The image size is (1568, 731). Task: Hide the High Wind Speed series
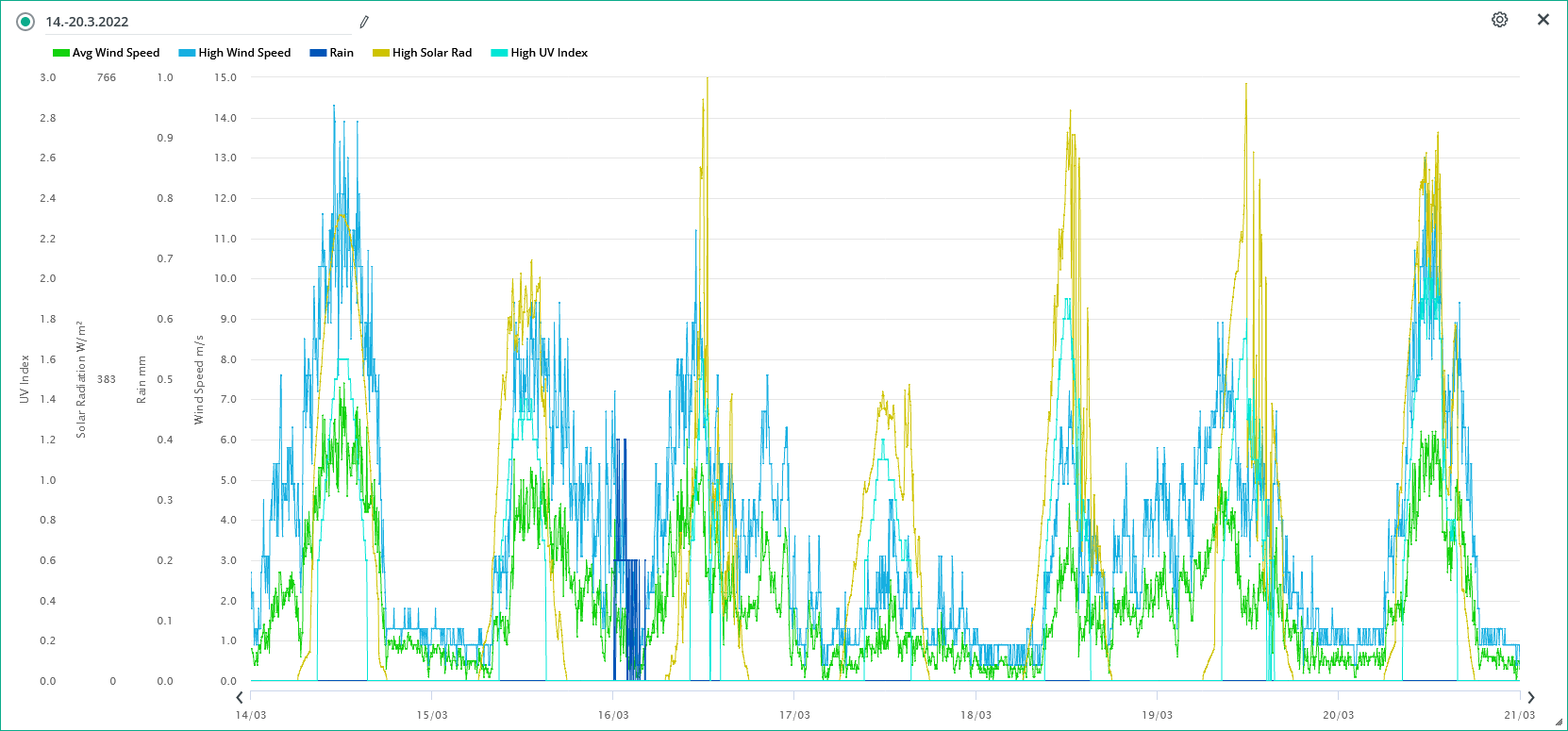point(244,53)
